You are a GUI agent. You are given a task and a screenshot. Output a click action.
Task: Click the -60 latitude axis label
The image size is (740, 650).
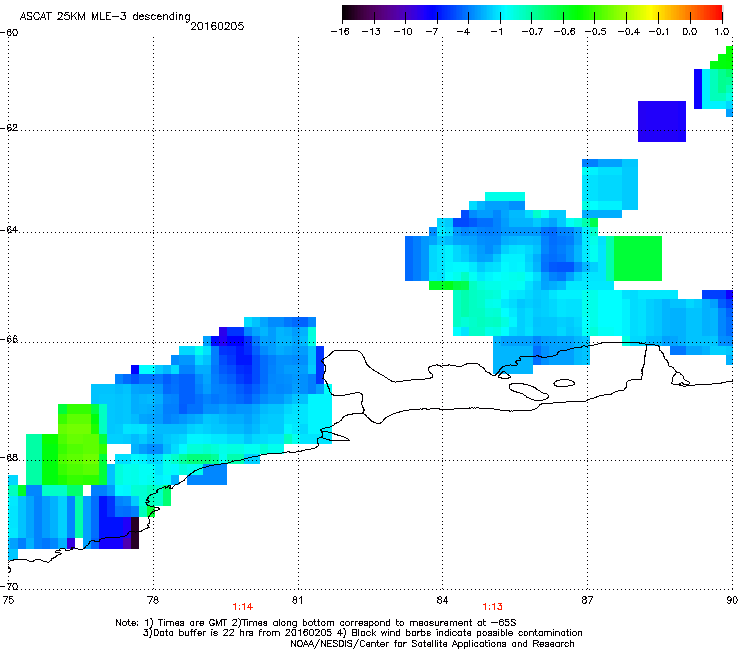point(9,33)
